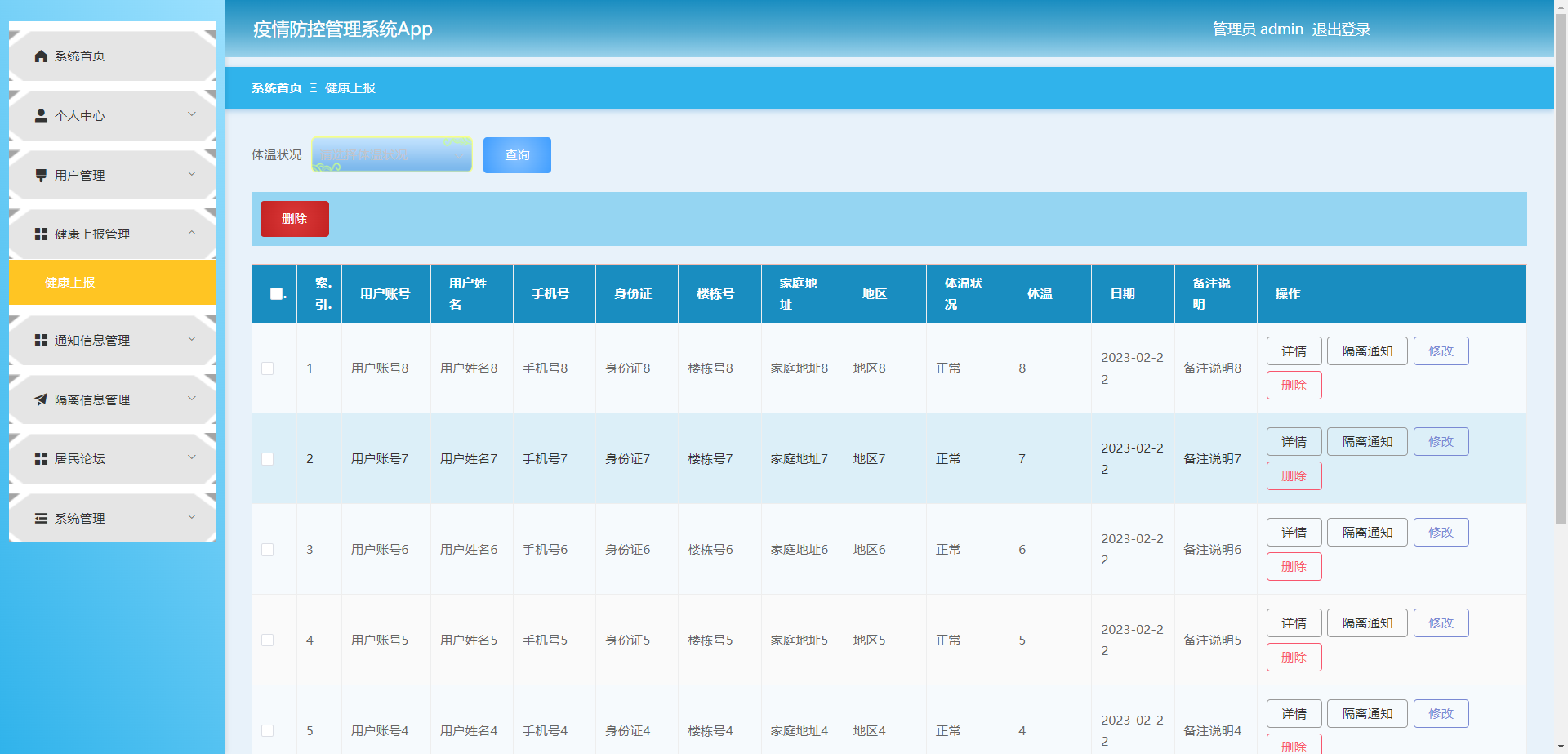Open 详情 for 用户账号6 row

point(1294,533)
